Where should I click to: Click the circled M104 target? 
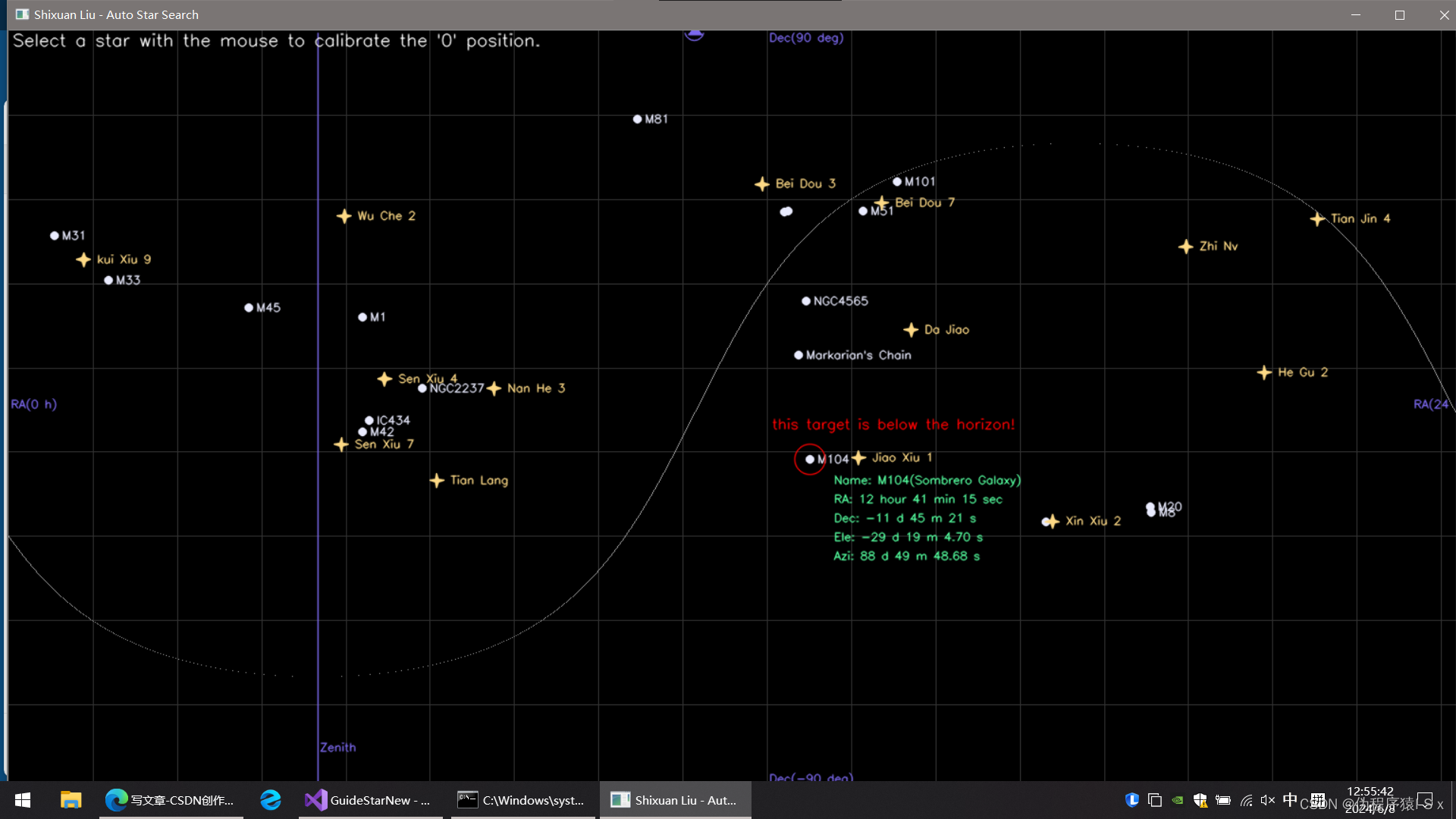coord(810,460)
